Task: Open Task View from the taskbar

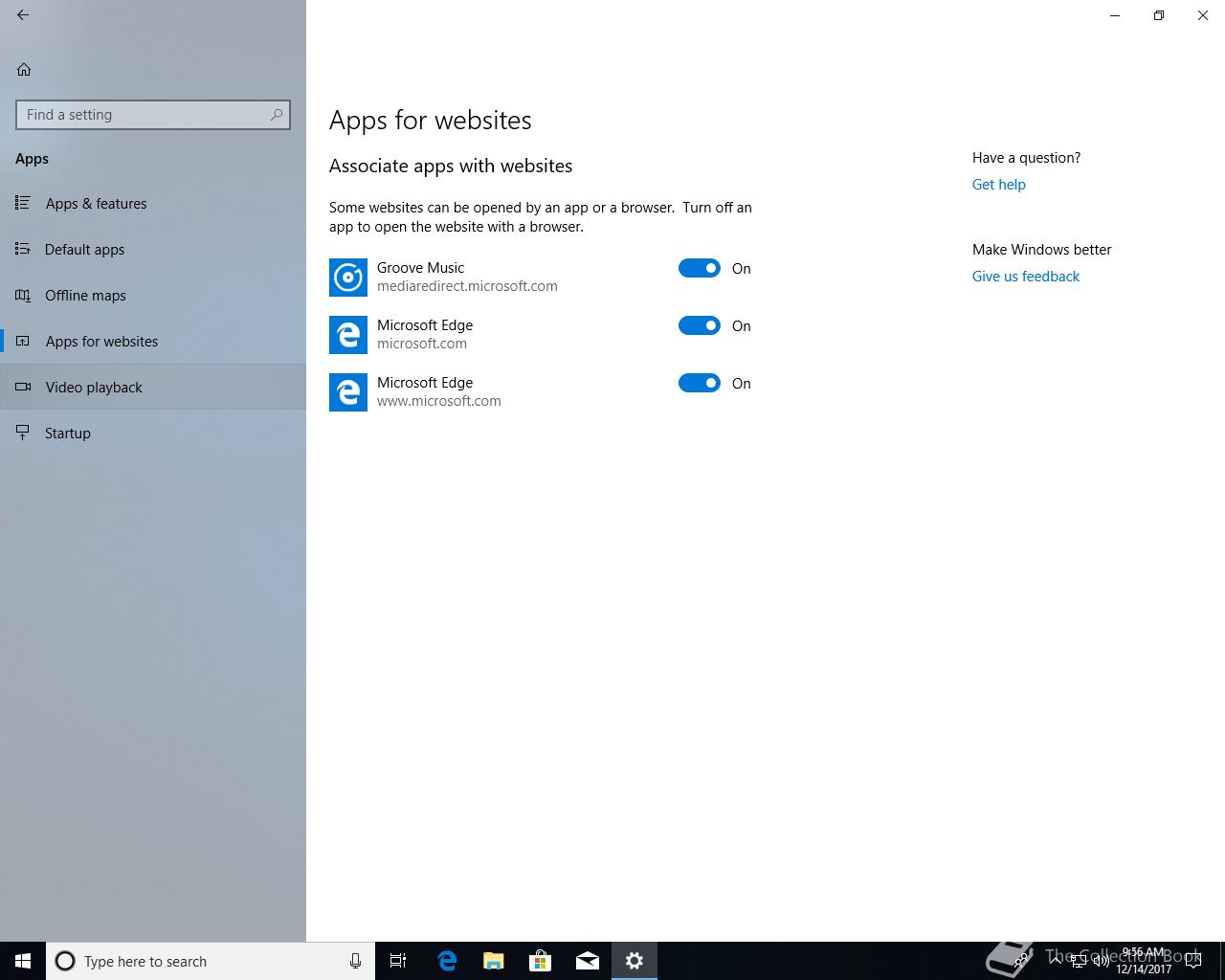Action: [x=398, y=961]
